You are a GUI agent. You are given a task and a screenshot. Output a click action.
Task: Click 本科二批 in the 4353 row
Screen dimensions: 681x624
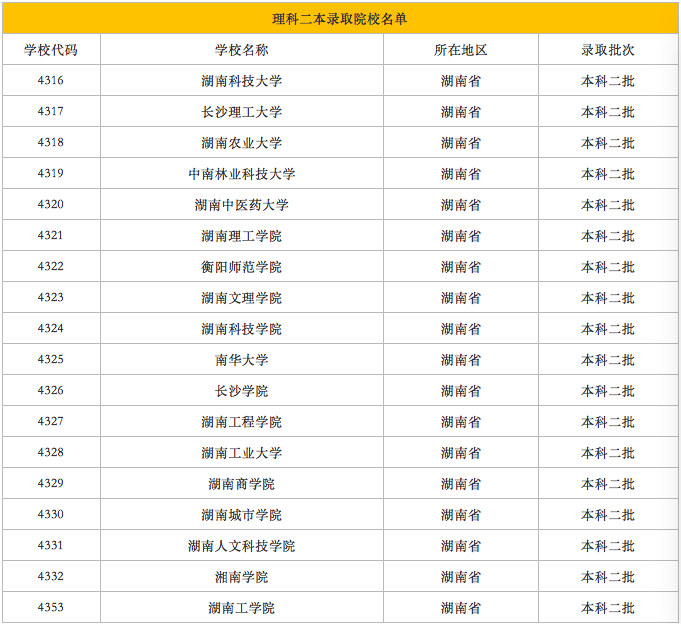click(608, 608)
